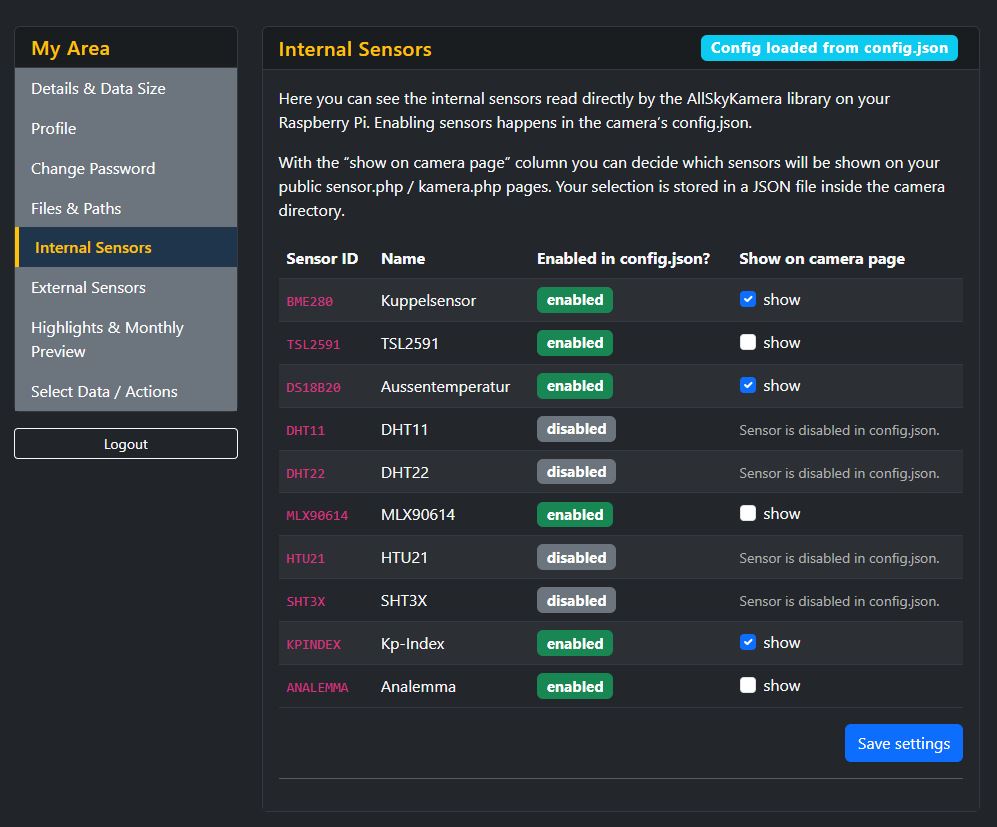The width and height of the screenshot is (997, 827).
Task: Select the SHT3X sensor ID label
Action: tap(304, 600)
